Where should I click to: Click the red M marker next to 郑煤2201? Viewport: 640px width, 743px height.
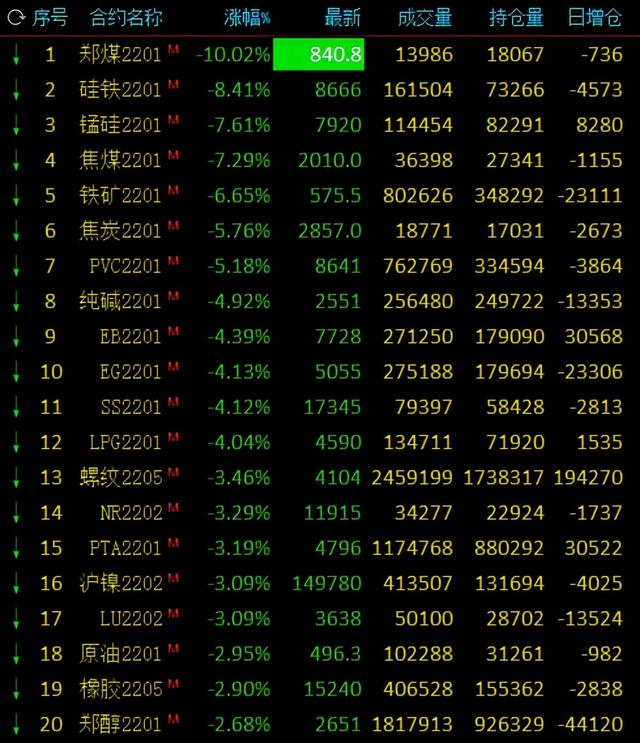click(x=173, y=49)
